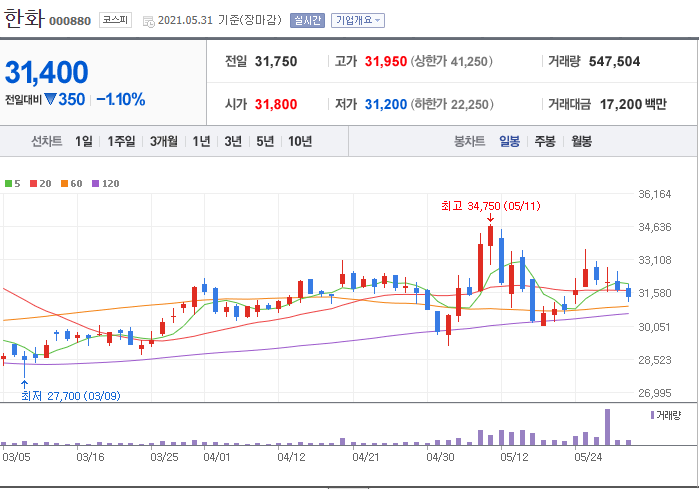Click the orange 60-day moving average swatch
Viewport: 699px width, 489px height.
[x=65, y=184]
